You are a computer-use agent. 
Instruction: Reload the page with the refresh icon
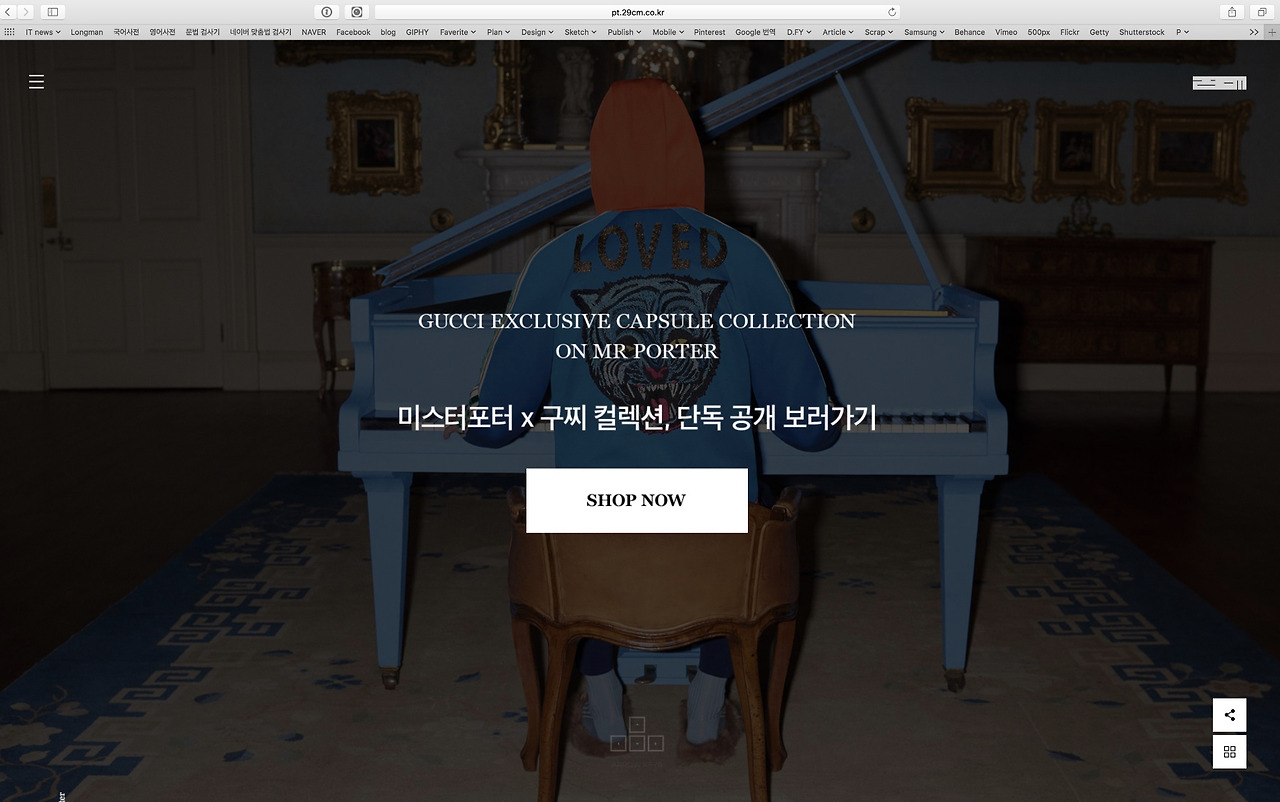pyautogui.click(x=892, y=12)
